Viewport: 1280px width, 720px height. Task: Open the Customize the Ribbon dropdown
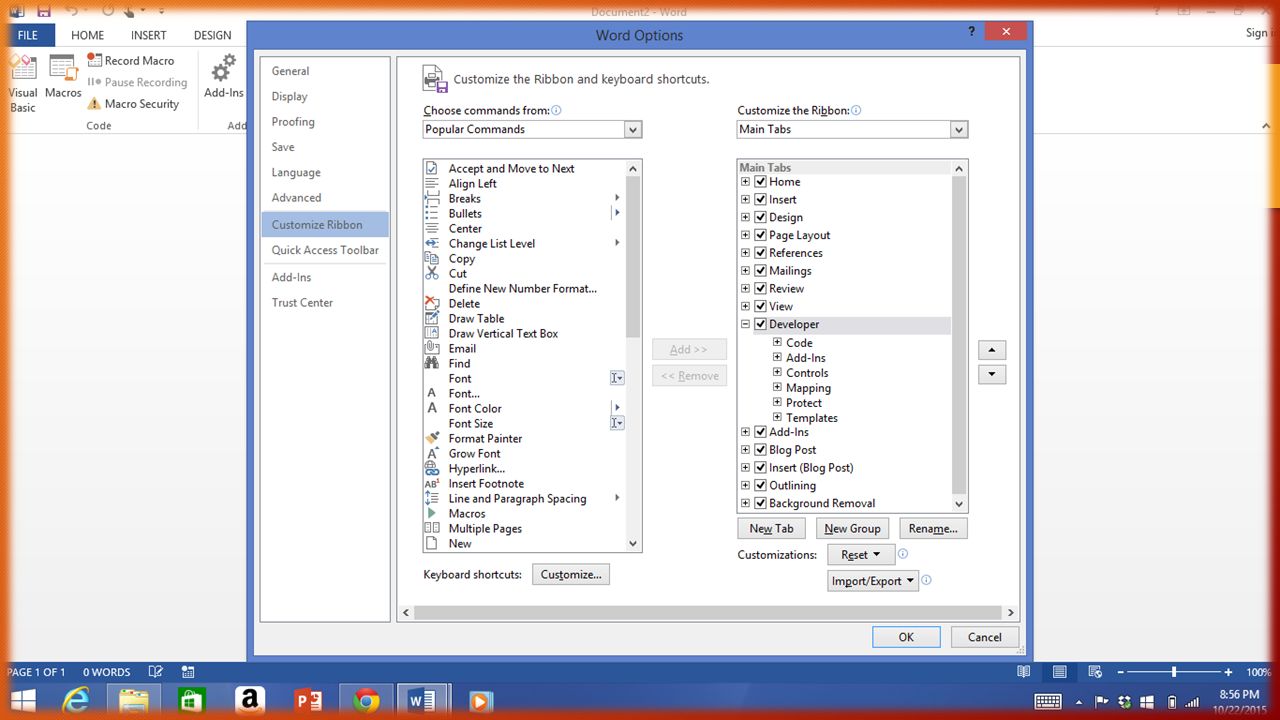(x=959, y=129)
